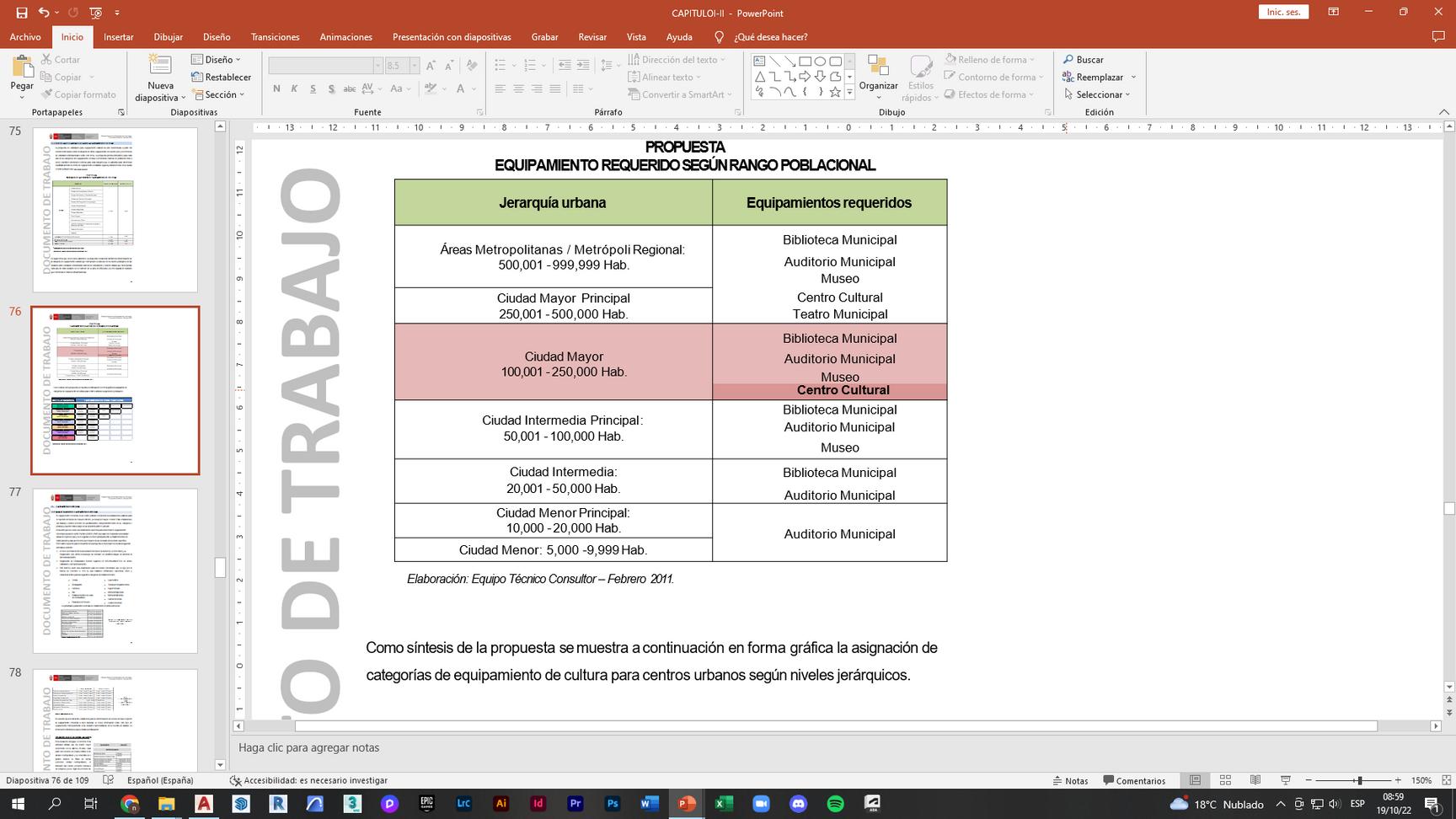
Task: Justify the paragraph text
Action: click(x=554, y=88)
